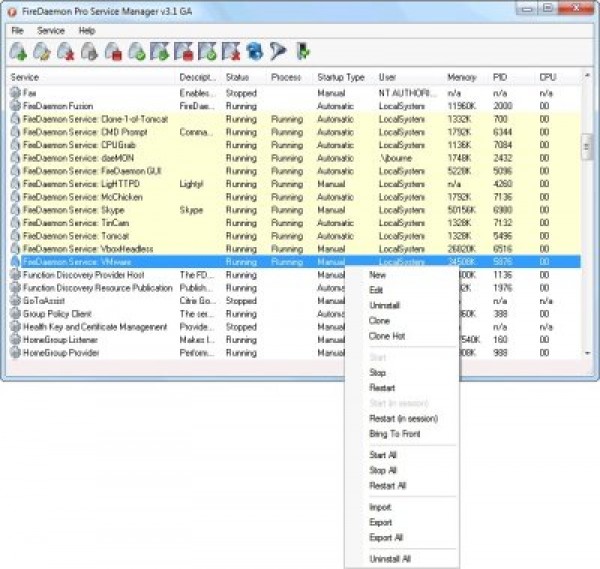Click the new service icon with green plus
The width and height of the screenshot is (600, 569).
point(17,51)
